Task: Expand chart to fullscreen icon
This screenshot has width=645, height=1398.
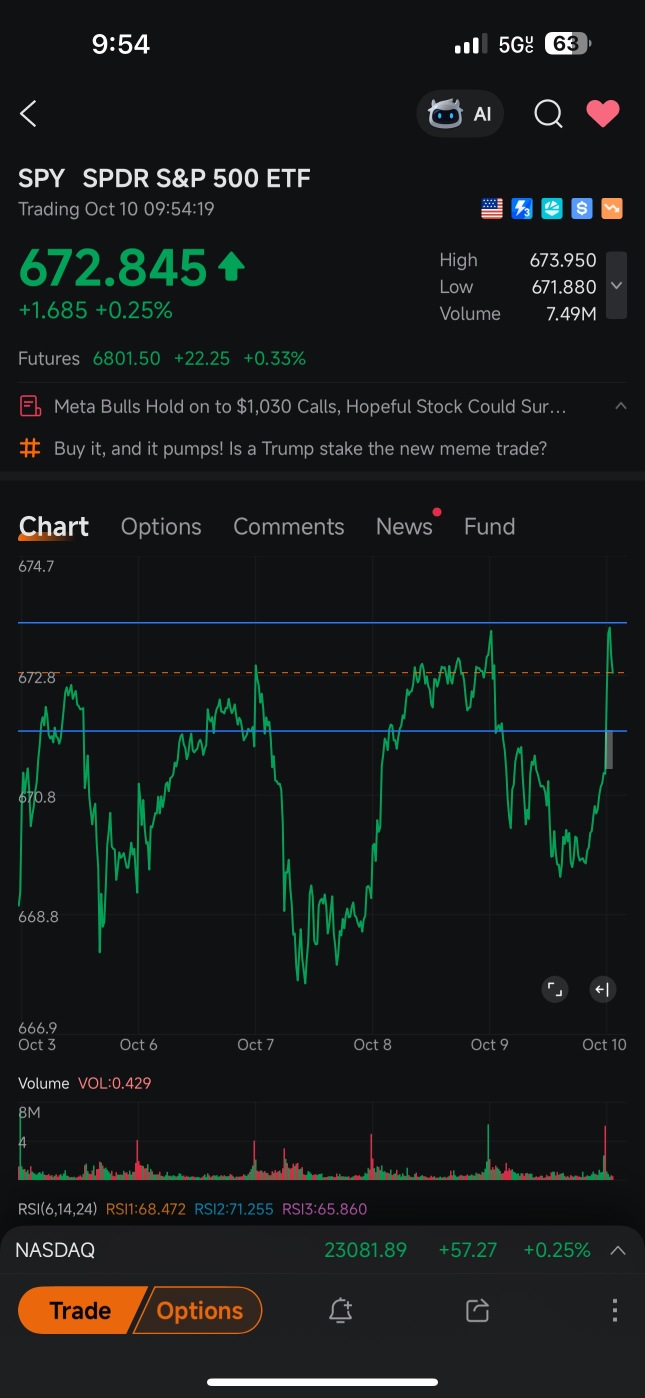Action: click(554, 990)
